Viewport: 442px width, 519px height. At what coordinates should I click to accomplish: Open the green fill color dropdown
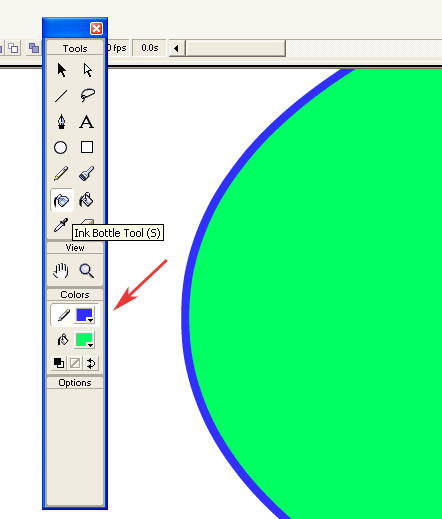point(85,340)
